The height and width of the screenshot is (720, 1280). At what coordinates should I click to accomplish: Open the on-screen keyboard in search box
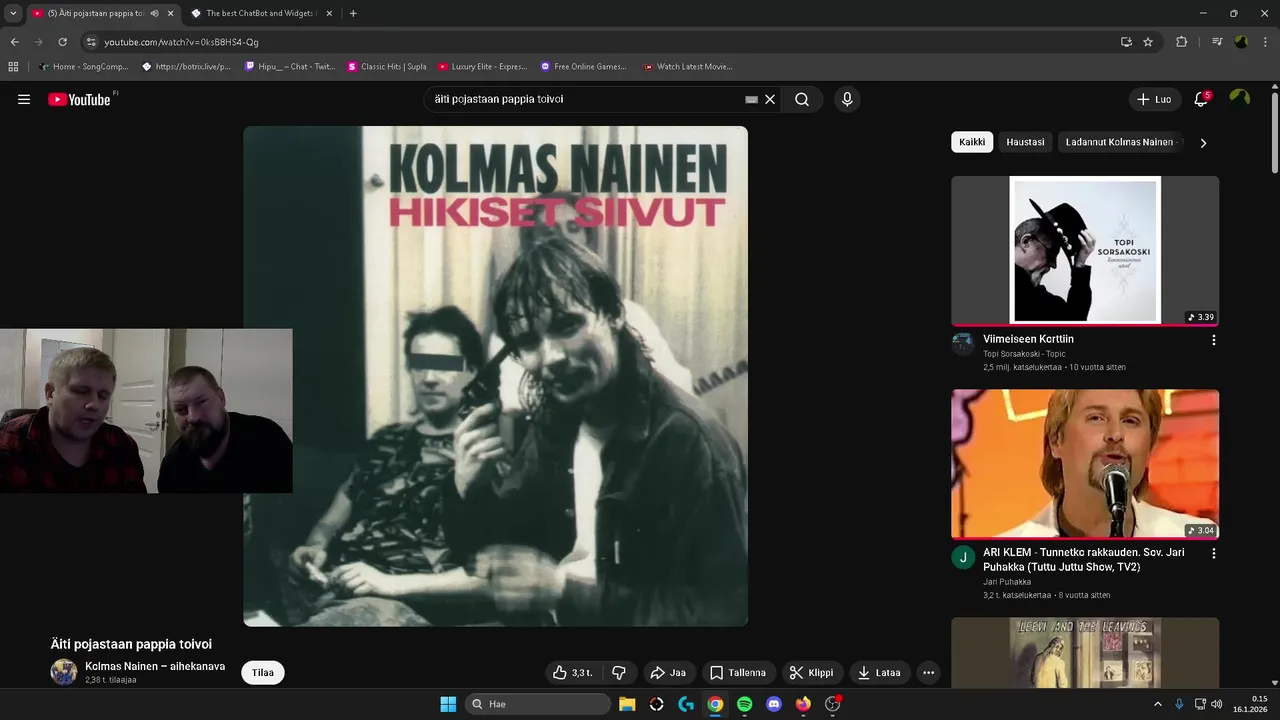pos(751,99)
